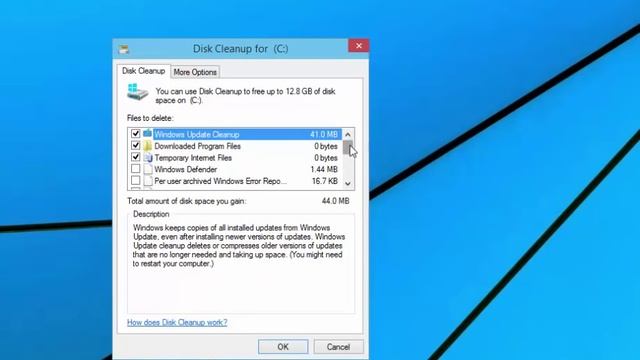
Task: Confirm cleanup with the OK button
Action: pyautogui.click(x=283, y=347)
